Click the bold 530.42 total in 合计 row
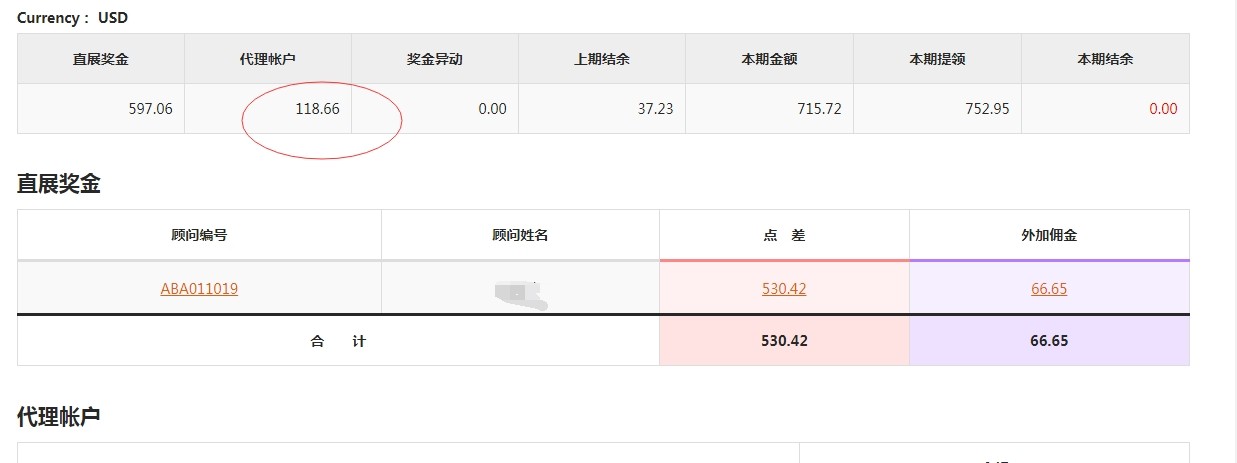The image size is (1237, 463). click(784, 341)
